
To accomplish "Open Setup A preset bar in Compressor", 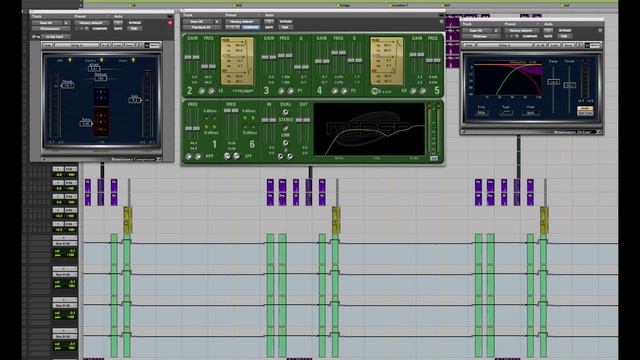I will [76, 45].
